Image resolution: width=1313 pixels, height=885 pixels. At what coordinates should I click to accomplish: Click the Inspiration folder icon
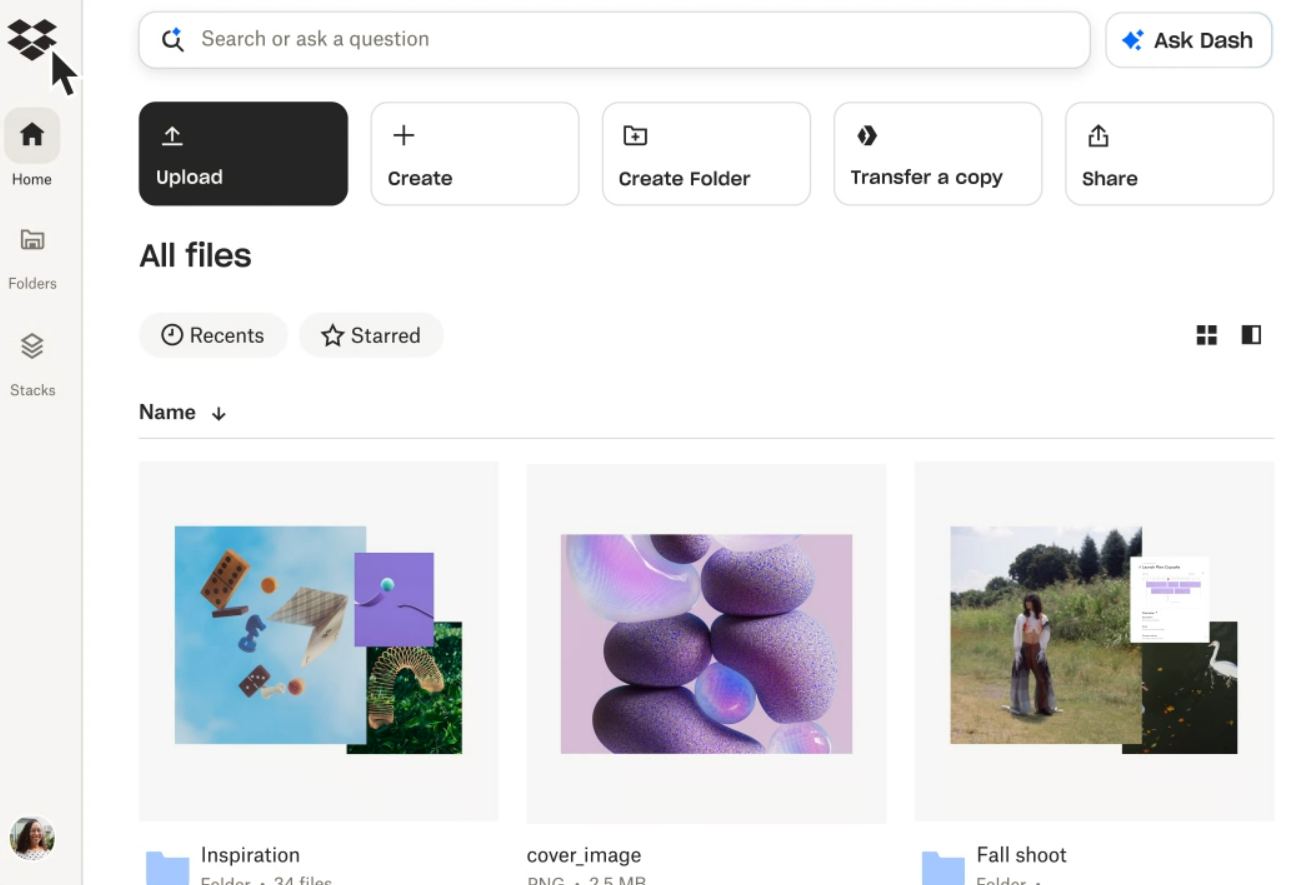(167, 868)
